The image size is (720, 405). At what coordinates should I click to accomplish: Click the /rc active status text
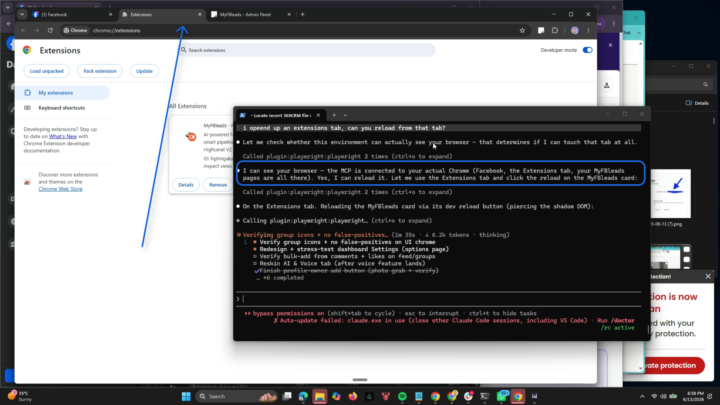pyautogui.click(x=618, y=328)
